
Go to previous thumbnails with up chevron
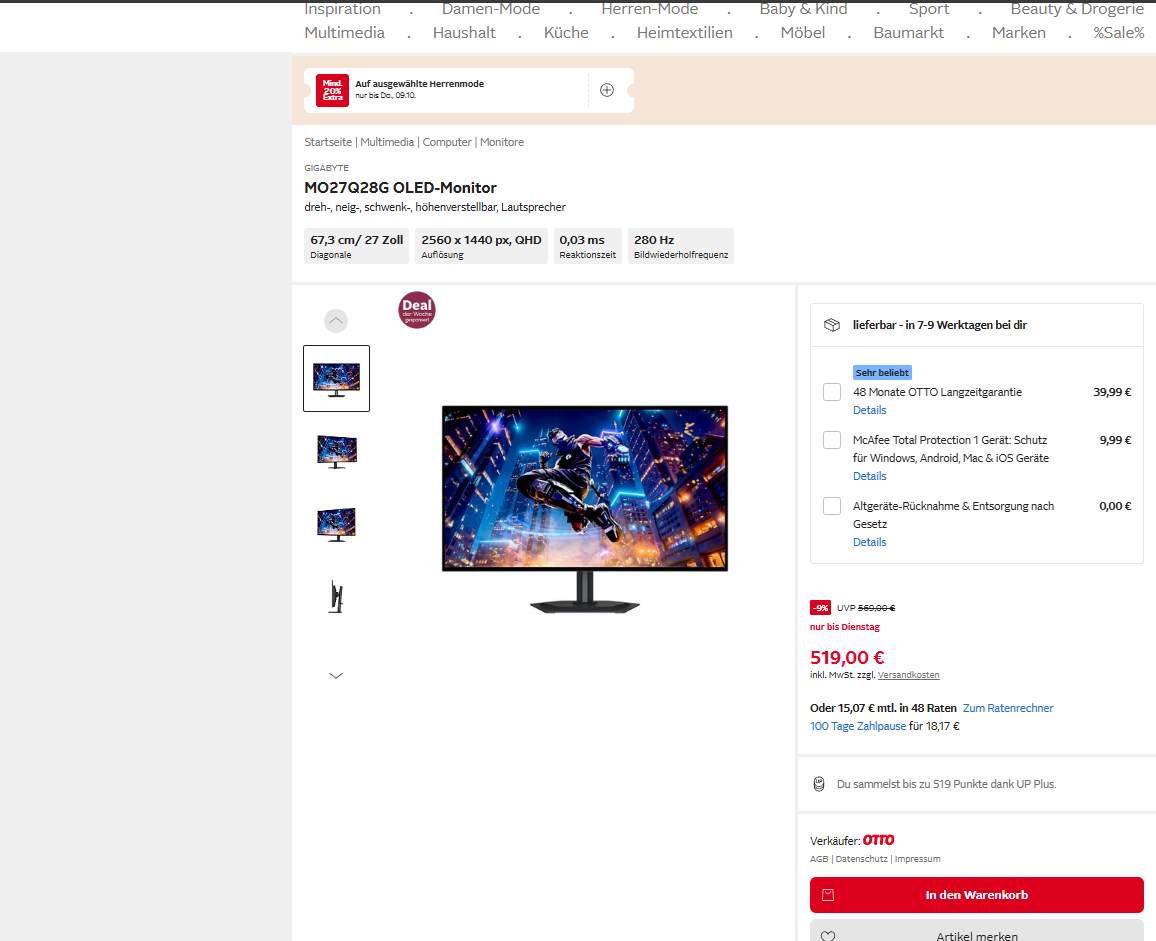(x=336, y=321)
